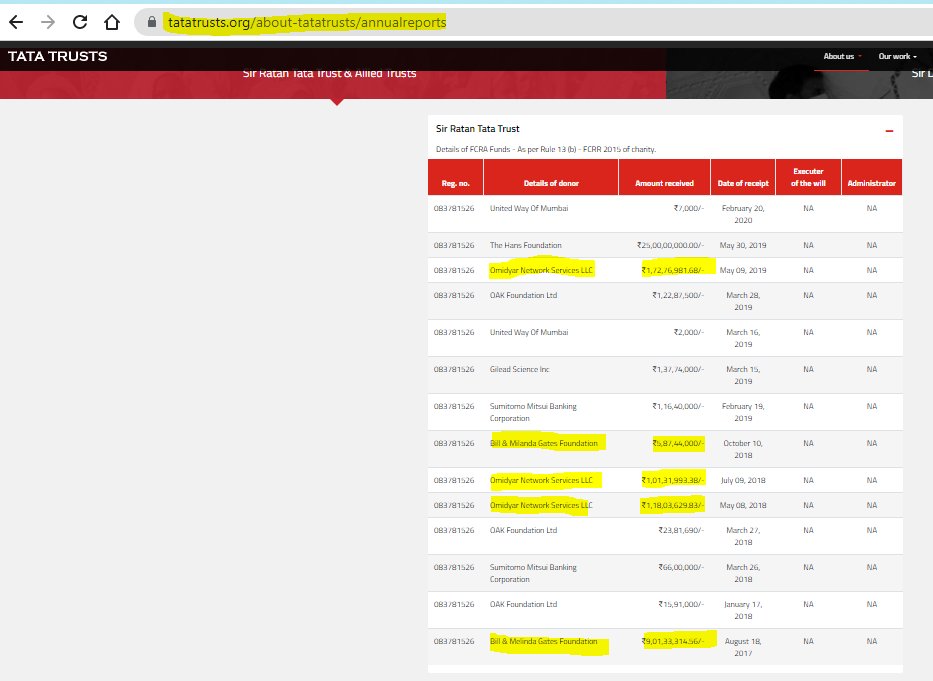The image size is (933, 681).
Task: Click the ₹9,01,33,314.56/- amount cell
Action: [672, 641]
